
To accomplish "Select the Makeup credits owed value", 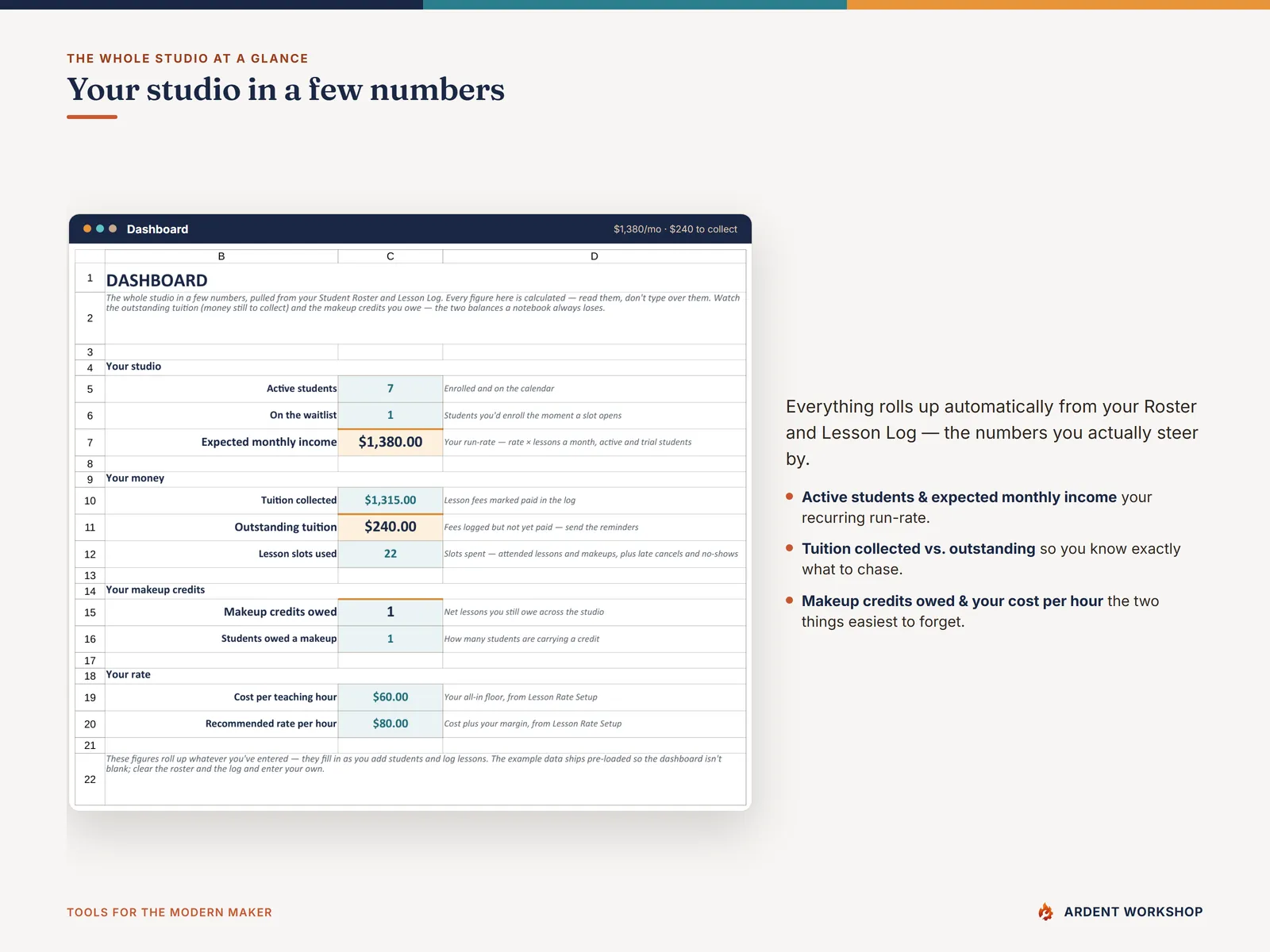I will point(391,612).
